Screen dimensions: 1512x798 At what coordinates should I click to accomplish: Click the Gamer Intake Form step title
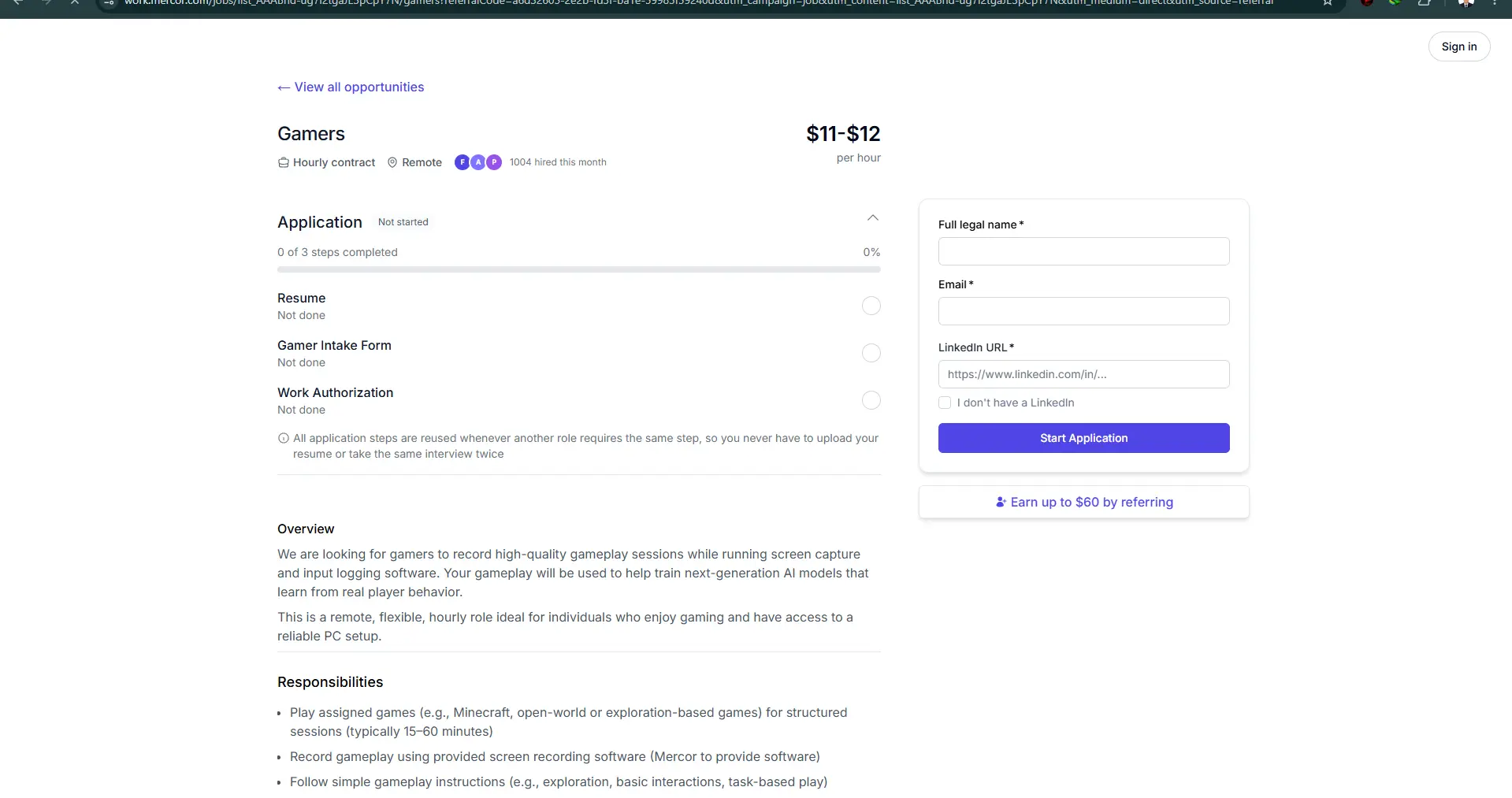click(334, 345)
